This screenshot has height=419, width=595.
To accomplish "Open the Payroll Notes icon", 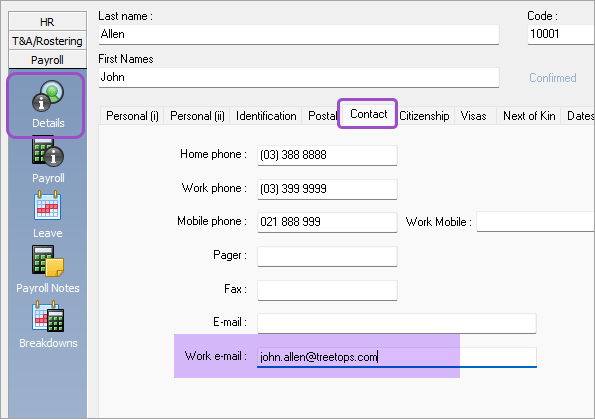I will pyautogui.click(x=47, y=261).
